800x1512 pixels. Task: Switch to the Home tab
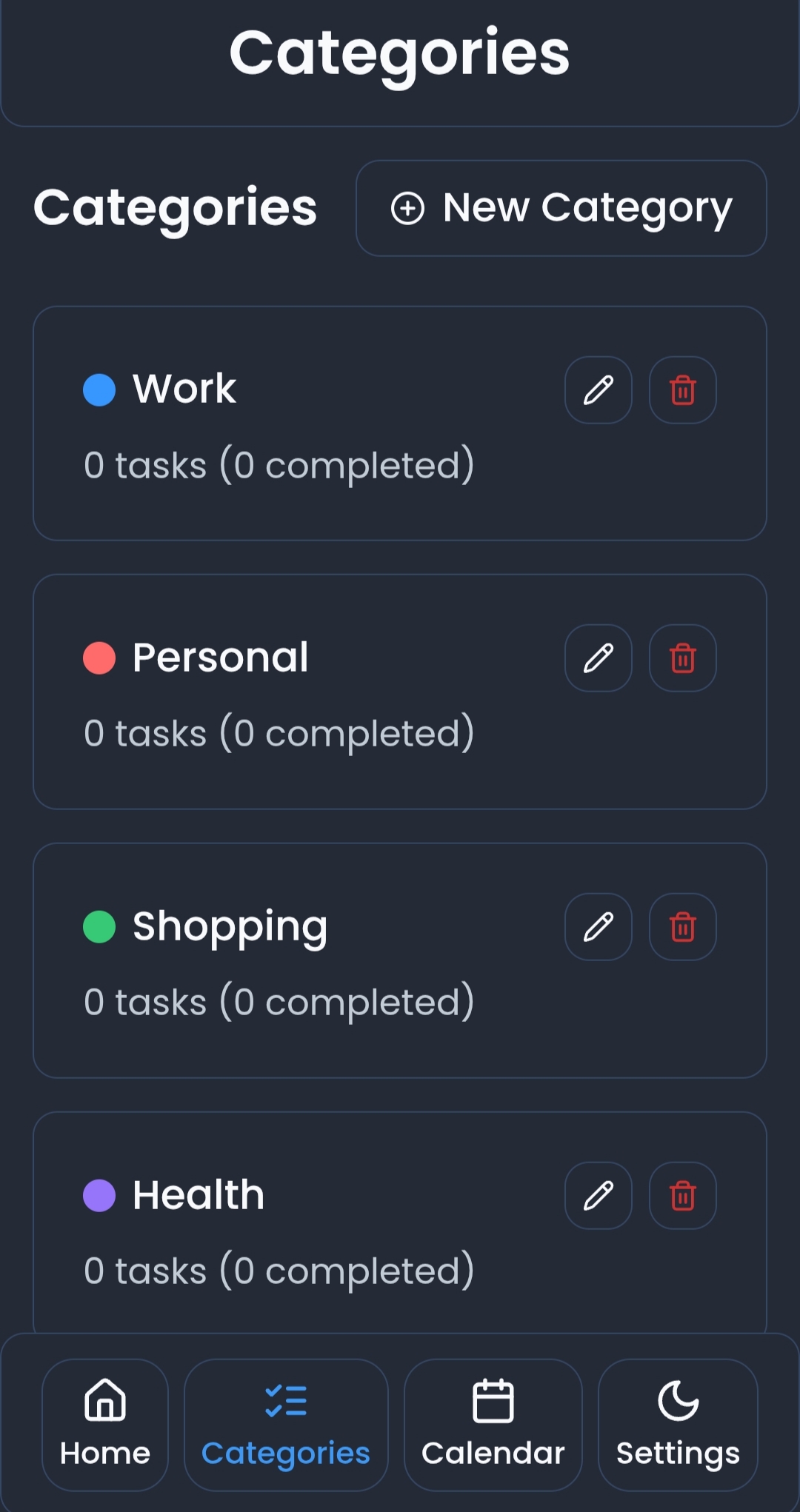coord(104,1425)
